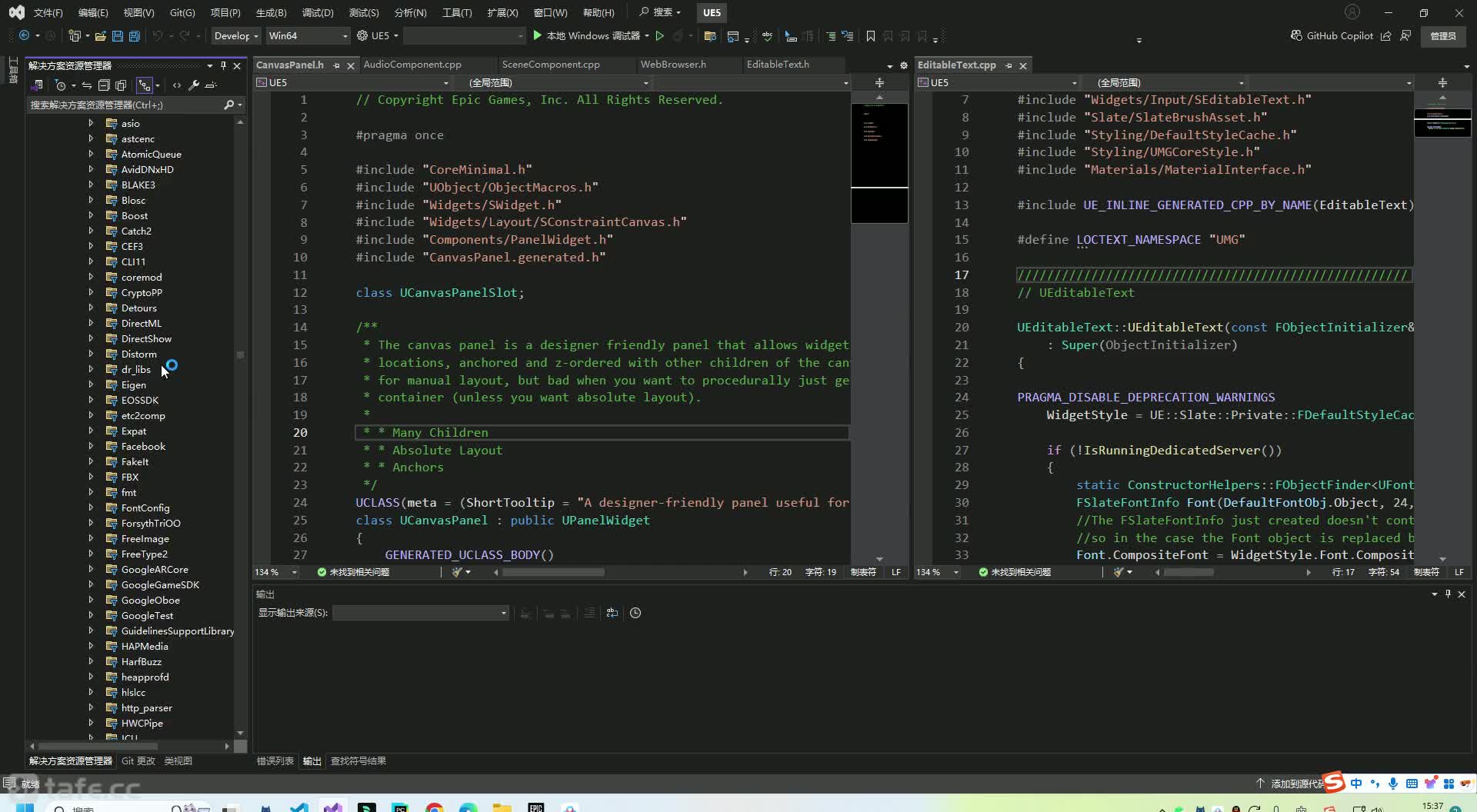
Task: Expand the Boost folder in the tree
Action: coord(91,215)
